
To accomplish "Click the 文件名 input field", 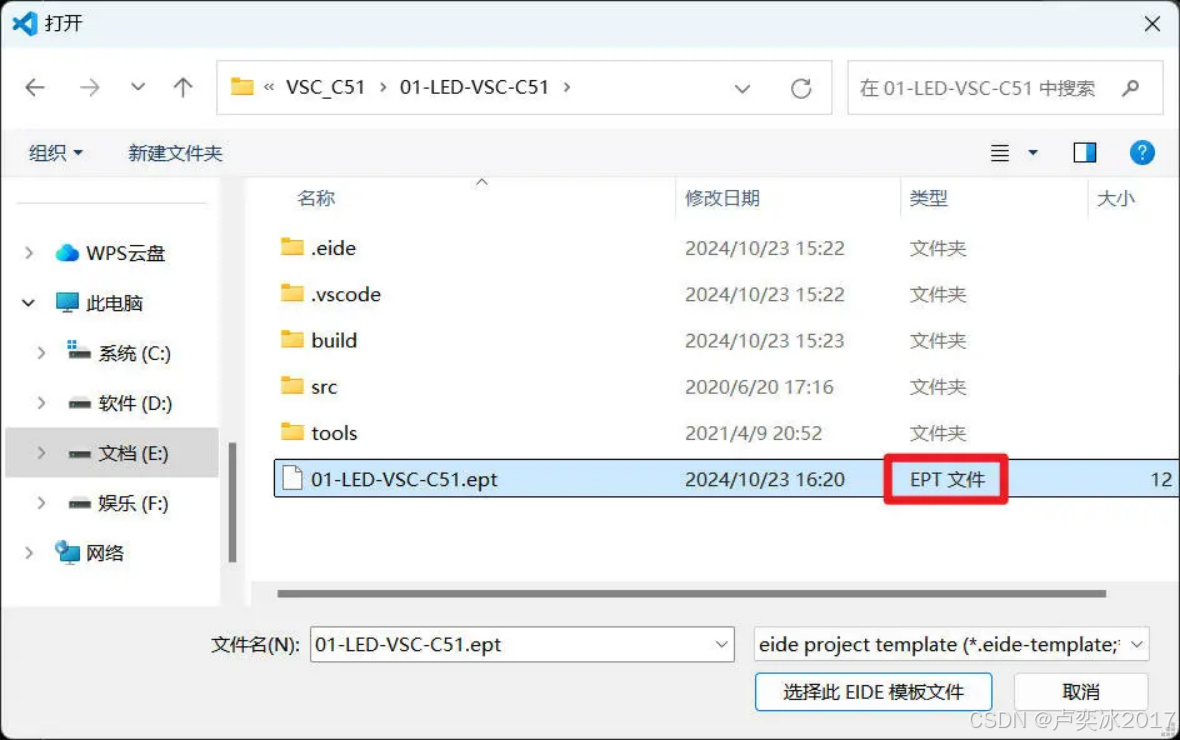I will coord(522,644).
